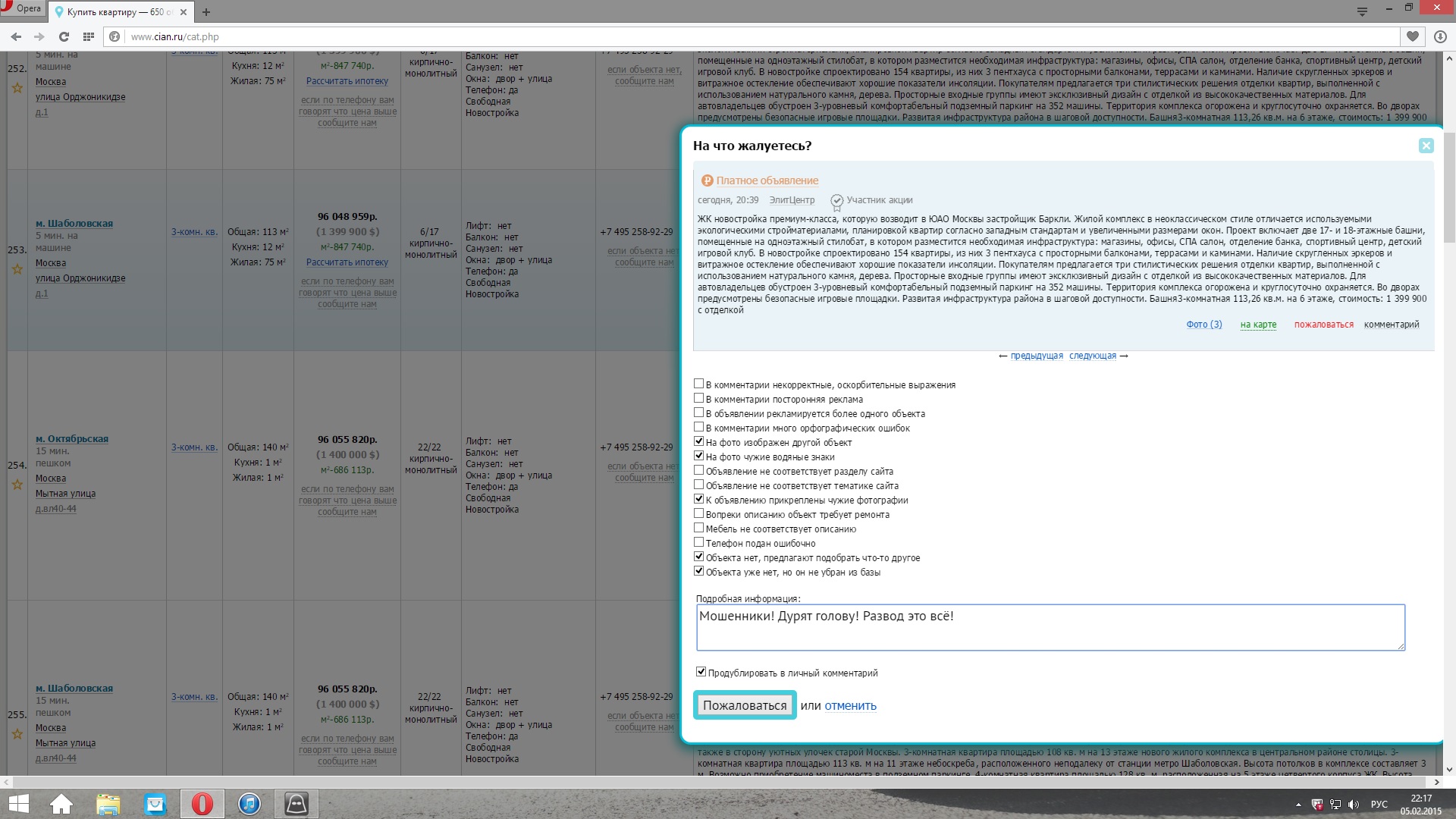Image resolution: width=1456 pixels, height=819 pixels.
Task: Uncheck 'На фото чужие водяные знаки'
Action: tap(699, 457)
